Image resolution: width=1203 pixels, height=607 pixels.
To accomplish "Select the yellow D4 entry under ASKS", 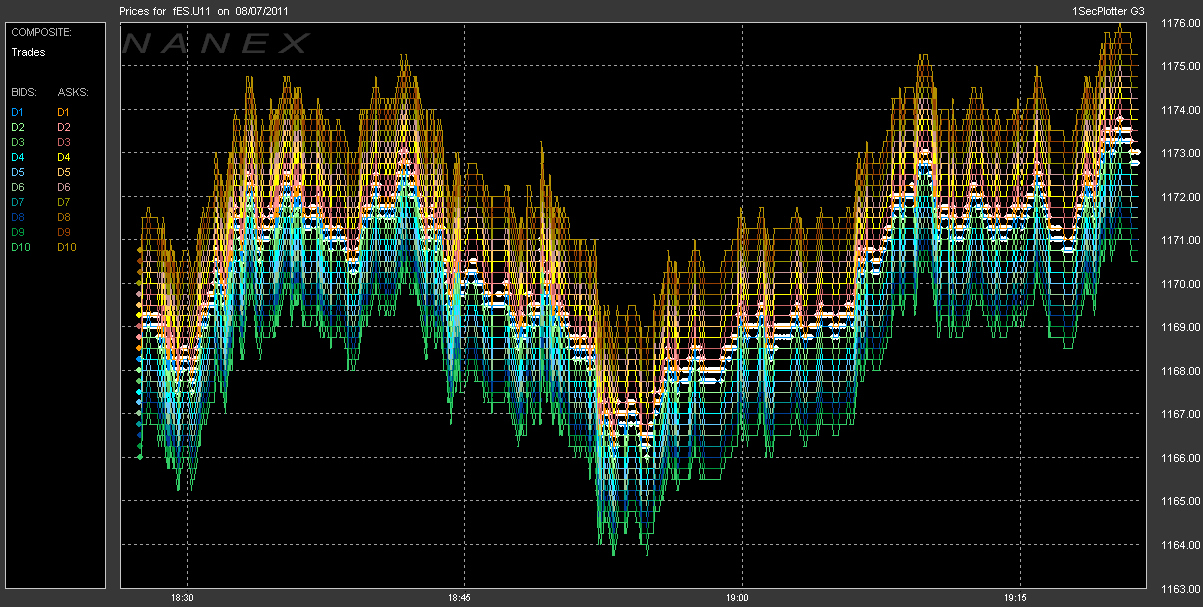I will click(x=64, y=157).
